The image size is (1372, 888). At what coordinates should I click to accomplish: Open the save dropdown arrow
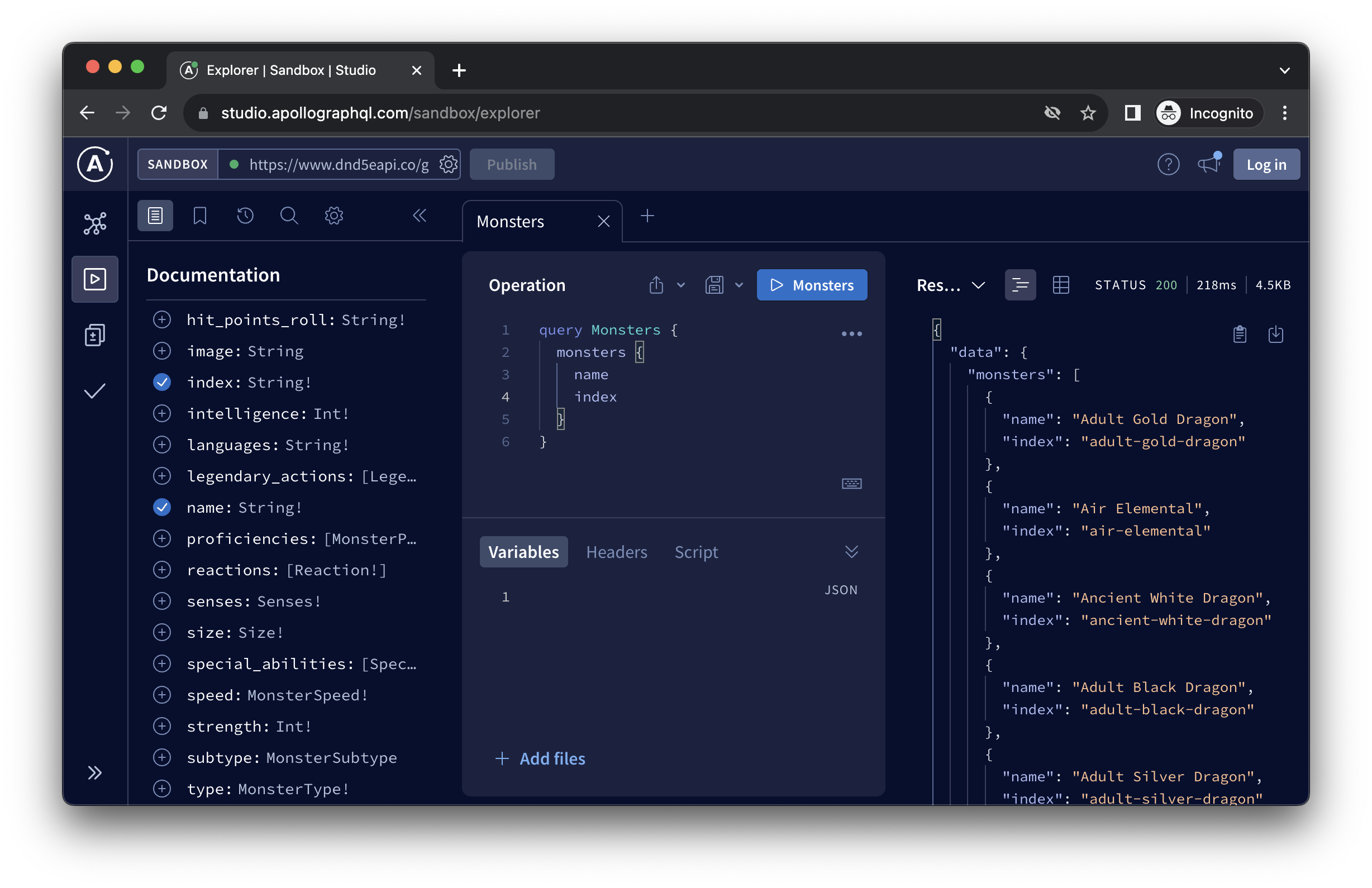click(739, 285)
